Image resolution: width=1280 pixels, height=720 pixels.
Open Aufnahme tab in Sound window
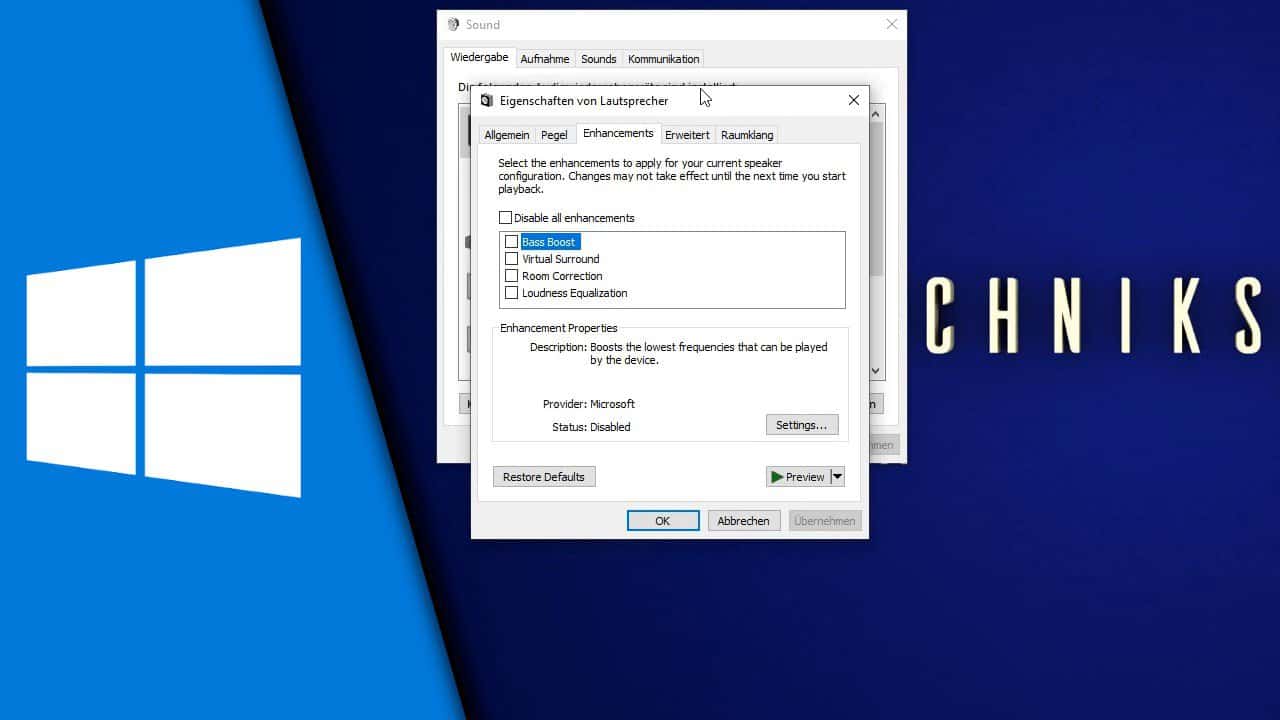545,59
